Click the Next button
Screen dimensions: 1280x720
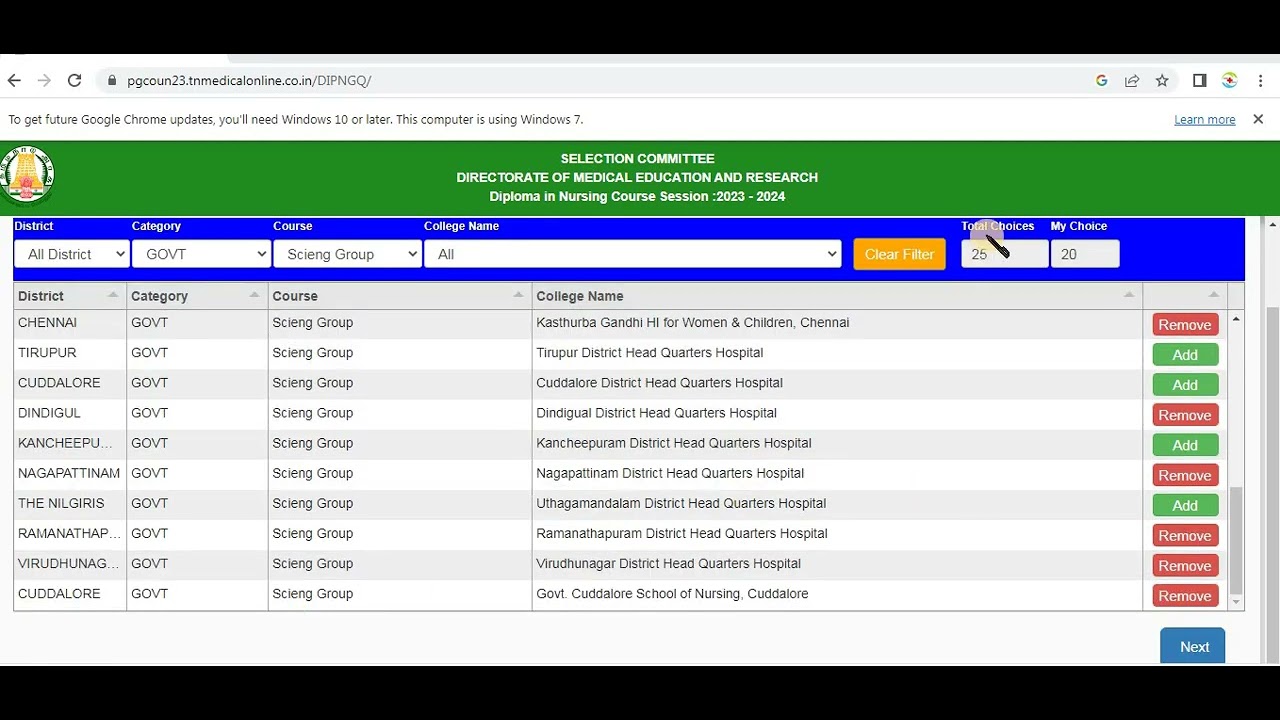tap(1193, 646)
